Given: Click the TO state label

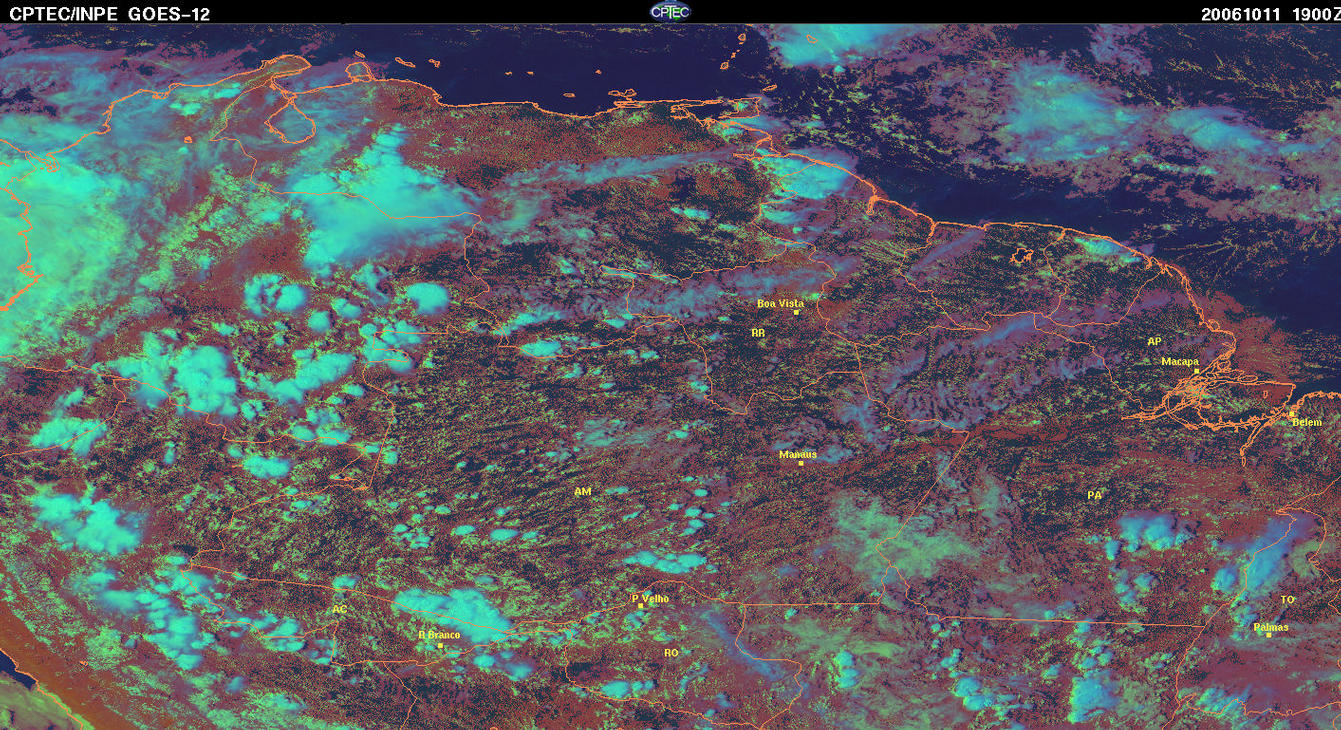Looking at the screenshot, I should point(1287,599).
